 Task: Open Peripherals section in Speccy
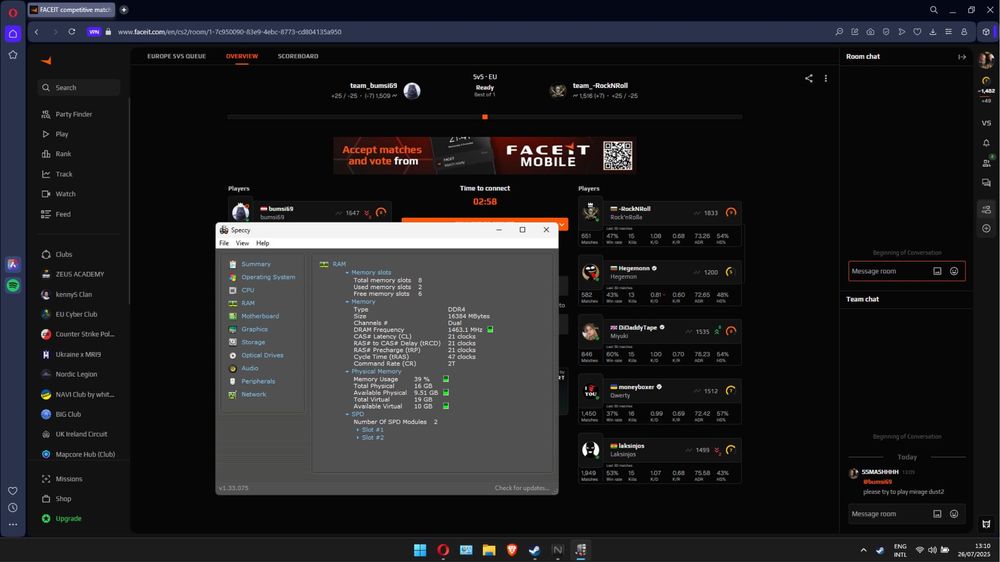point(258,381)
